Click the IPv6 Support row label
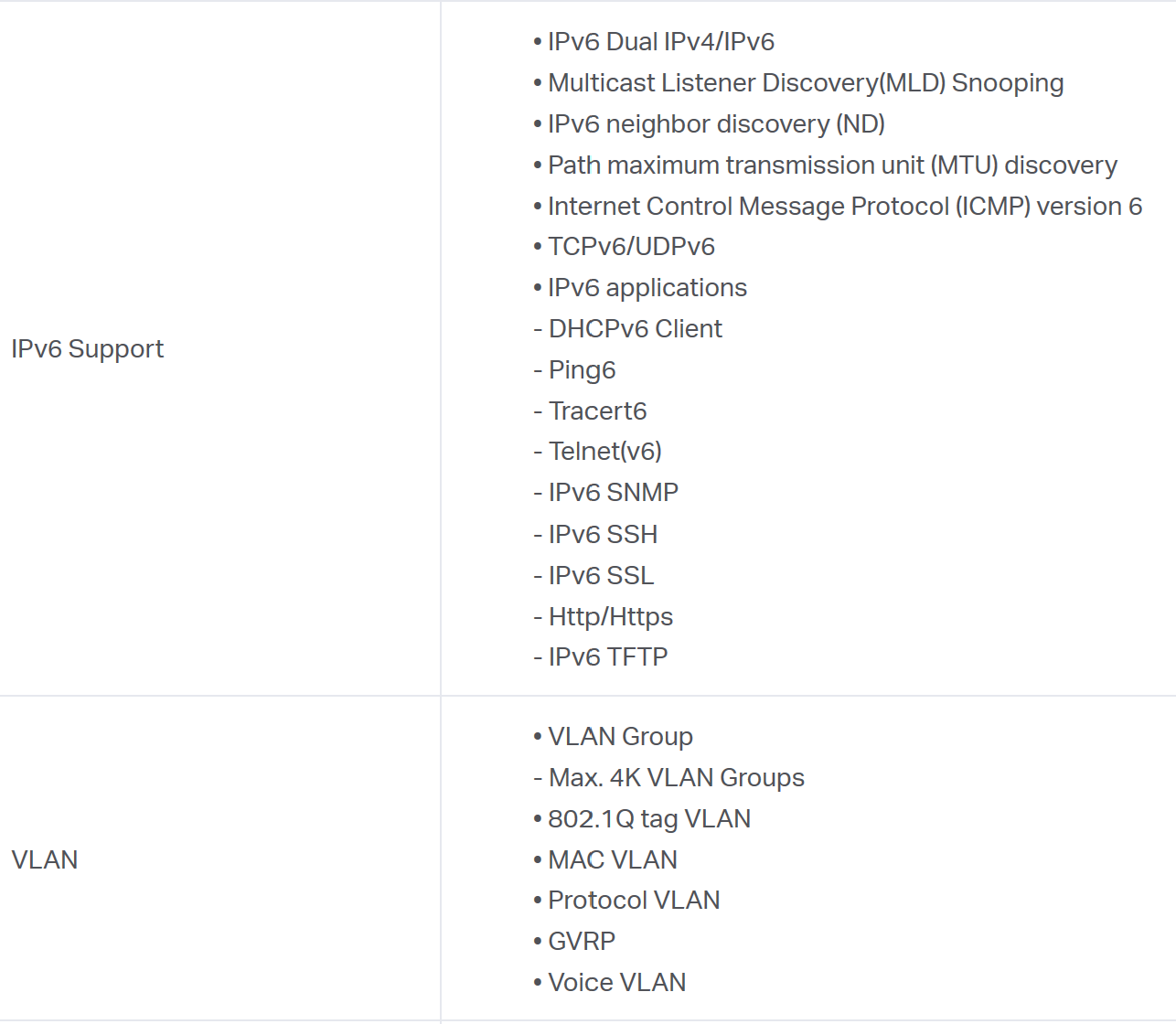1176x1024 pixels. point(87,349)
